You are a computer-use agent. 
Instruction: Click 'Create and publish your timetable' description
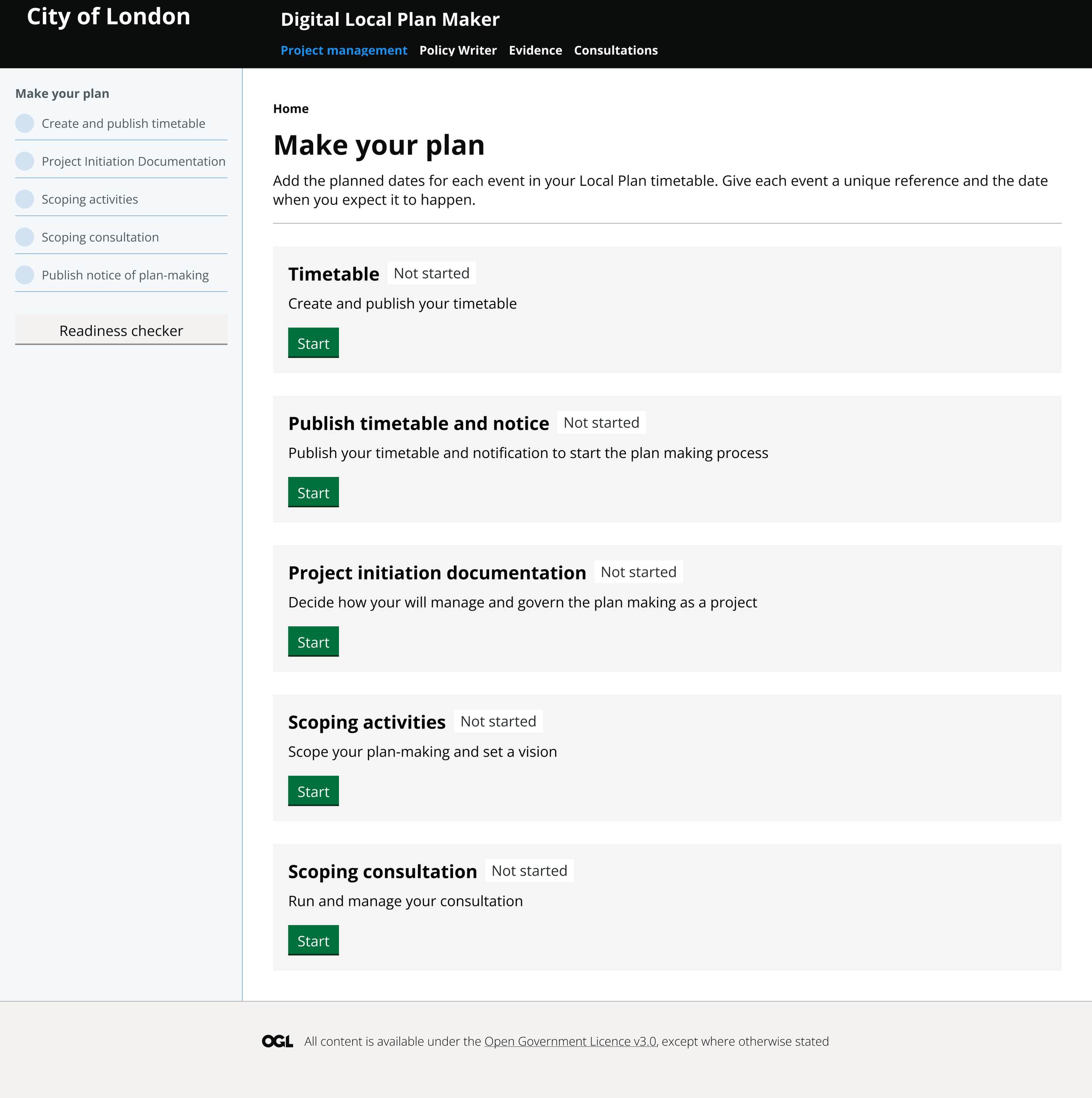click(402, 304)
